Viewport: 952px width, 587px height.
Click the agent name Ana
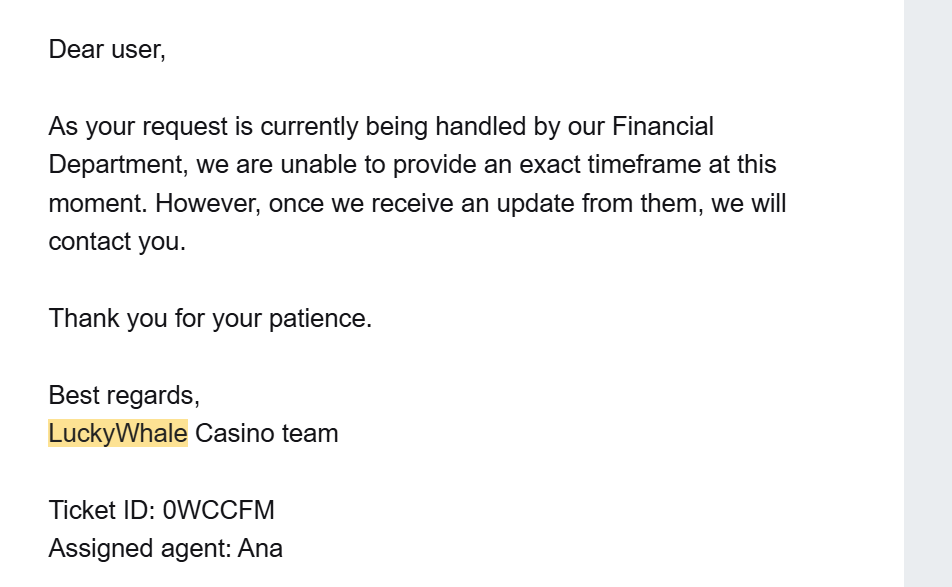click(260, 548)
